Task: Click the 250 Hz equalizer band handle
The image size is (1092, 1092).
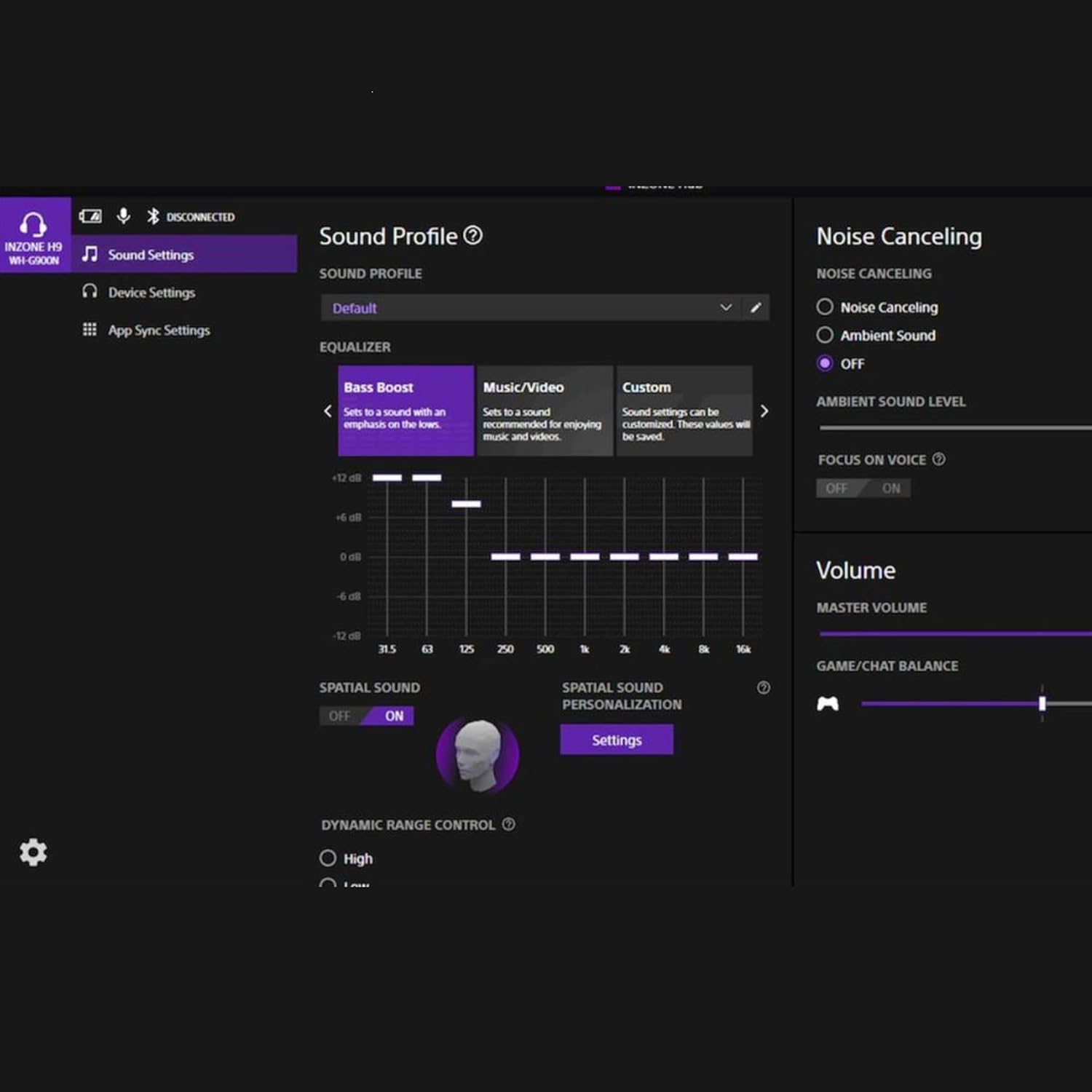Action: (x=506, y=556)
